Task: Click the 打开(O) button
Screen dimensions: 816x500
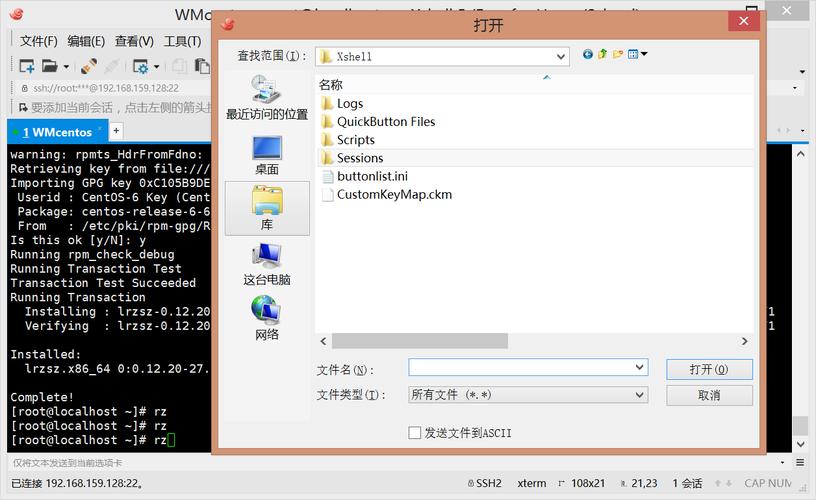Action: 709,369
